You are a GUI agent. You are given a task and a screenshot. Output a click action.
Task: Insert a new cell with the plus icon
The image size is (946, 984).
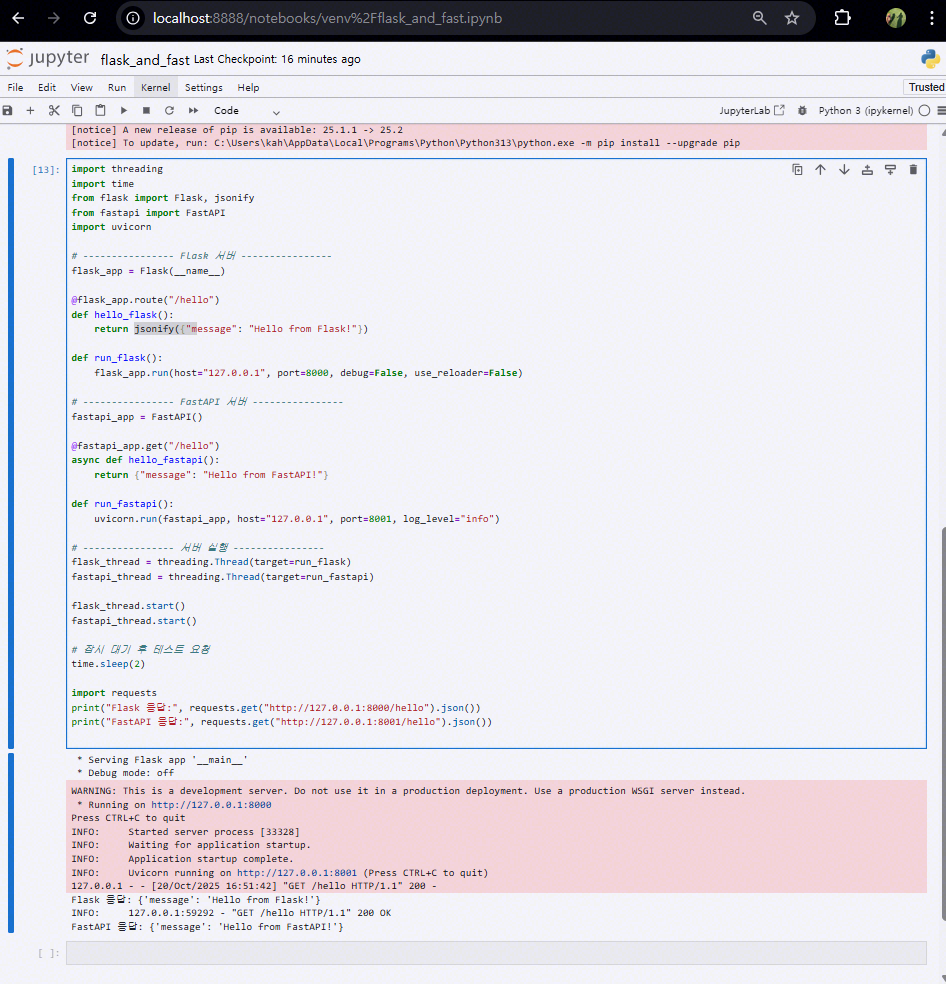(x=30, y=110)
